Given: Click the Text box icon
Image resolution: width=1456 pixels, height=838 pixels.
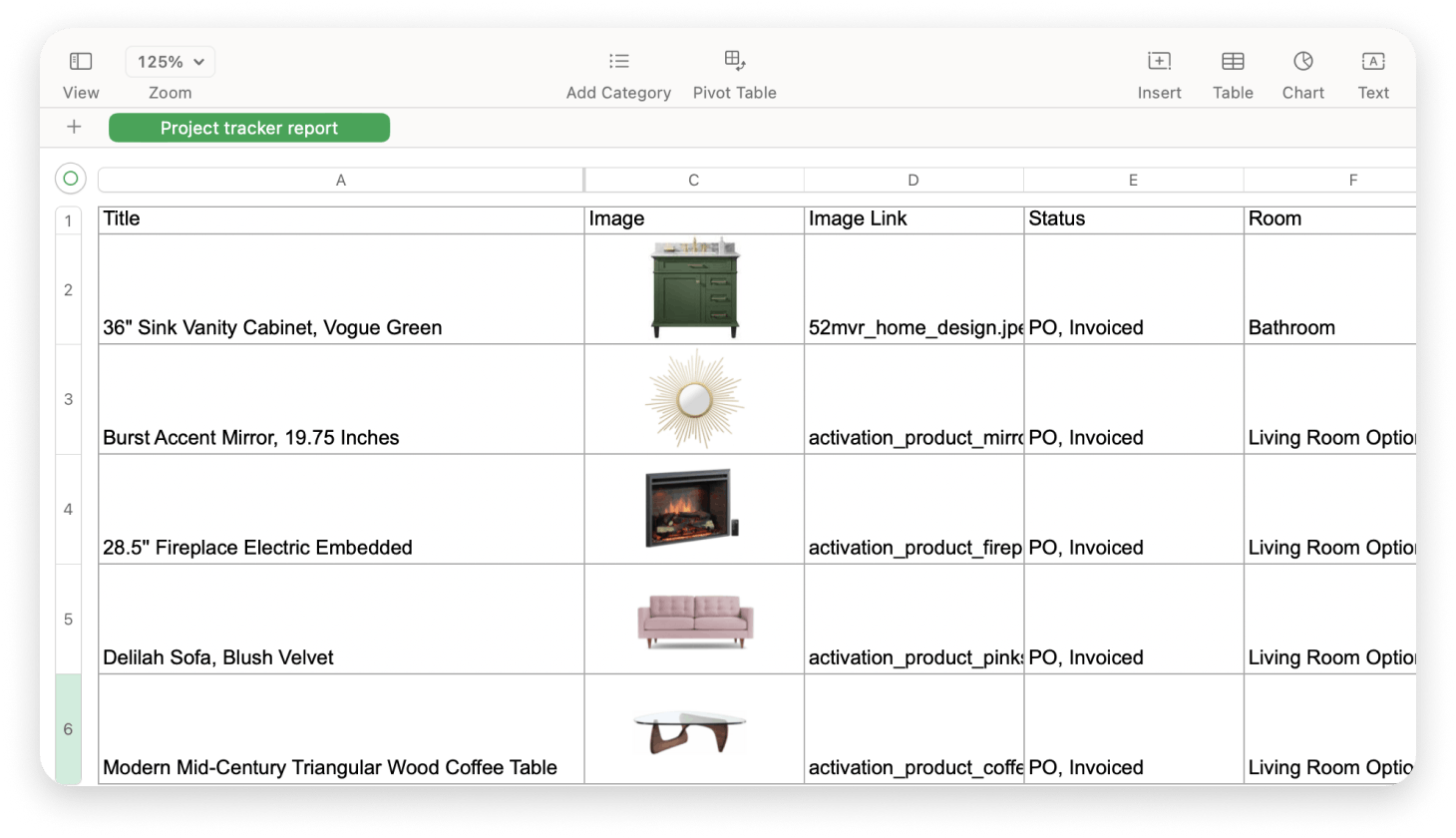Looking at the screenshot, I should click(x=1372, y=61).
